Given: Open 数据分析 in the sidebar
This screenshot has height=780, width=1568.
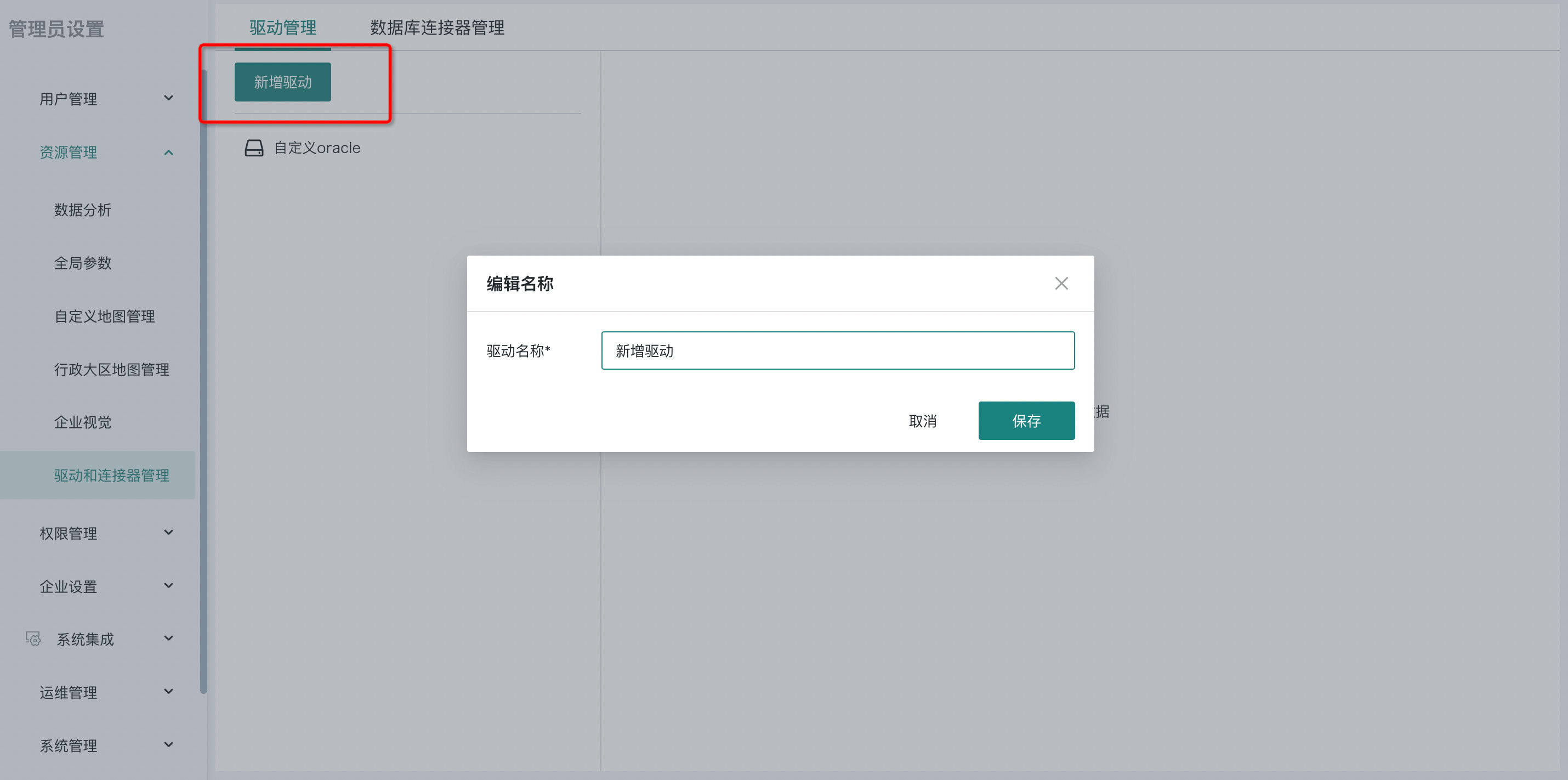Looking at the screenshot, I should click(83, 210).
